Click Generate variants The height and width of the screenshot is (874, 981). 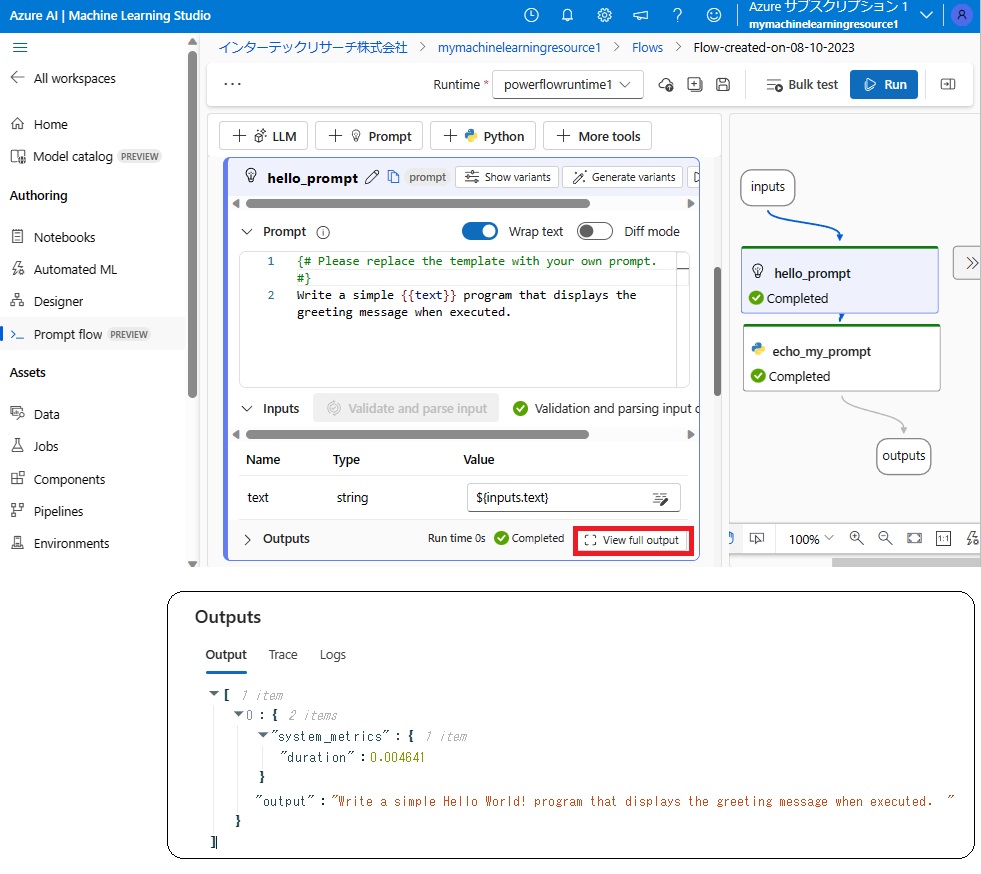pos(624,177)
